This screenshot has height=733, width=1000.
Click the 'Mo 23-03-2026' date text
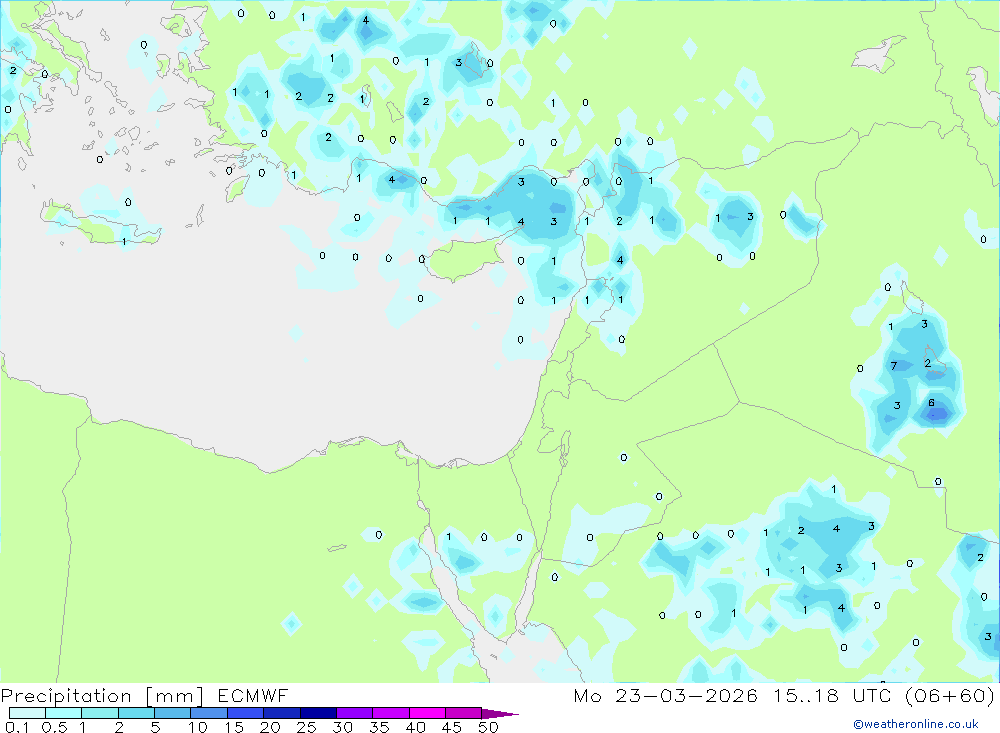pos(666,696)
